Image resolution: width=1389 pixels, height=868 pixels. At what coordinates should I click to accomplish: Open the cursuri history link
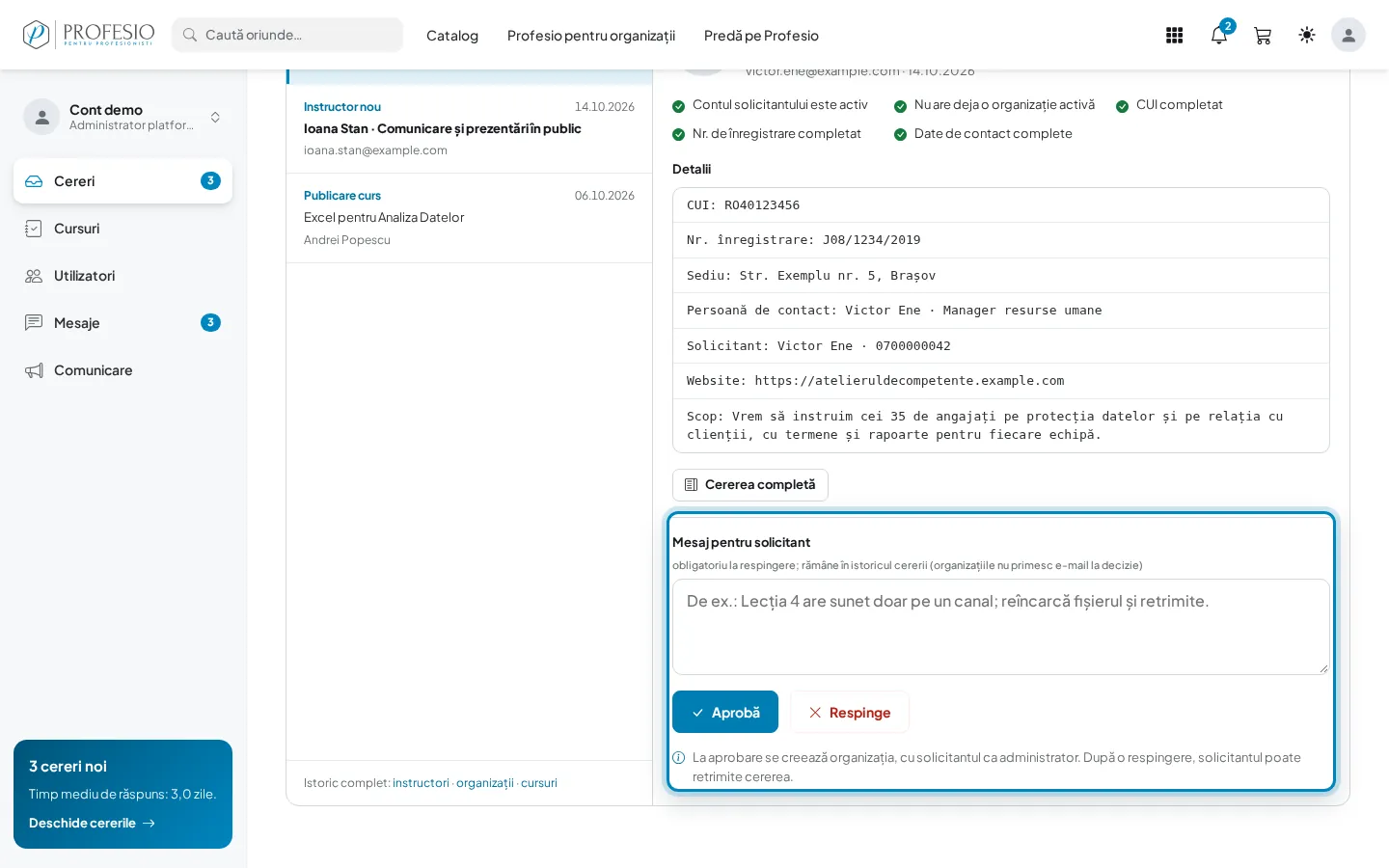539,783
